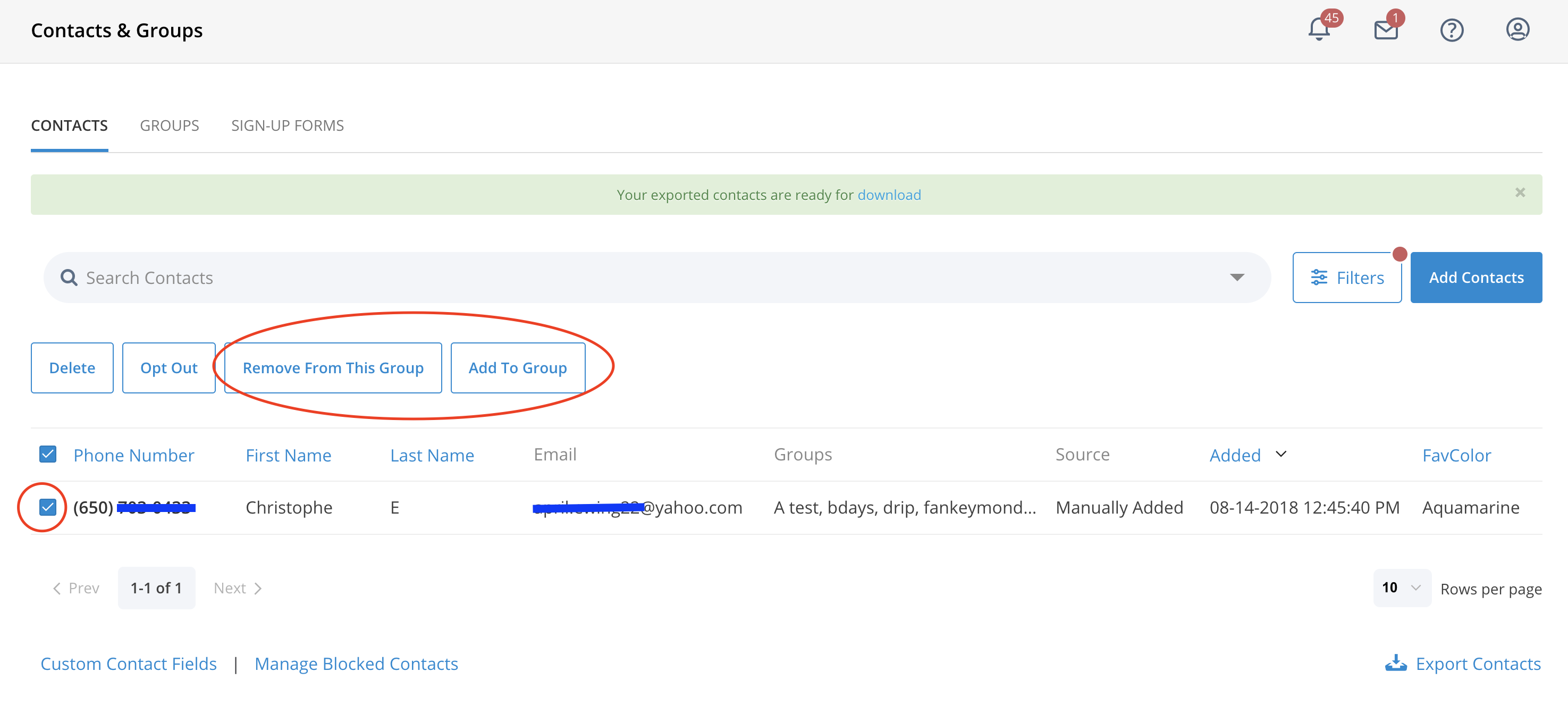1568x705 pixels.
Task: Expand the search contacts dropdown arrow
Action: click(x=1236, y=278)
